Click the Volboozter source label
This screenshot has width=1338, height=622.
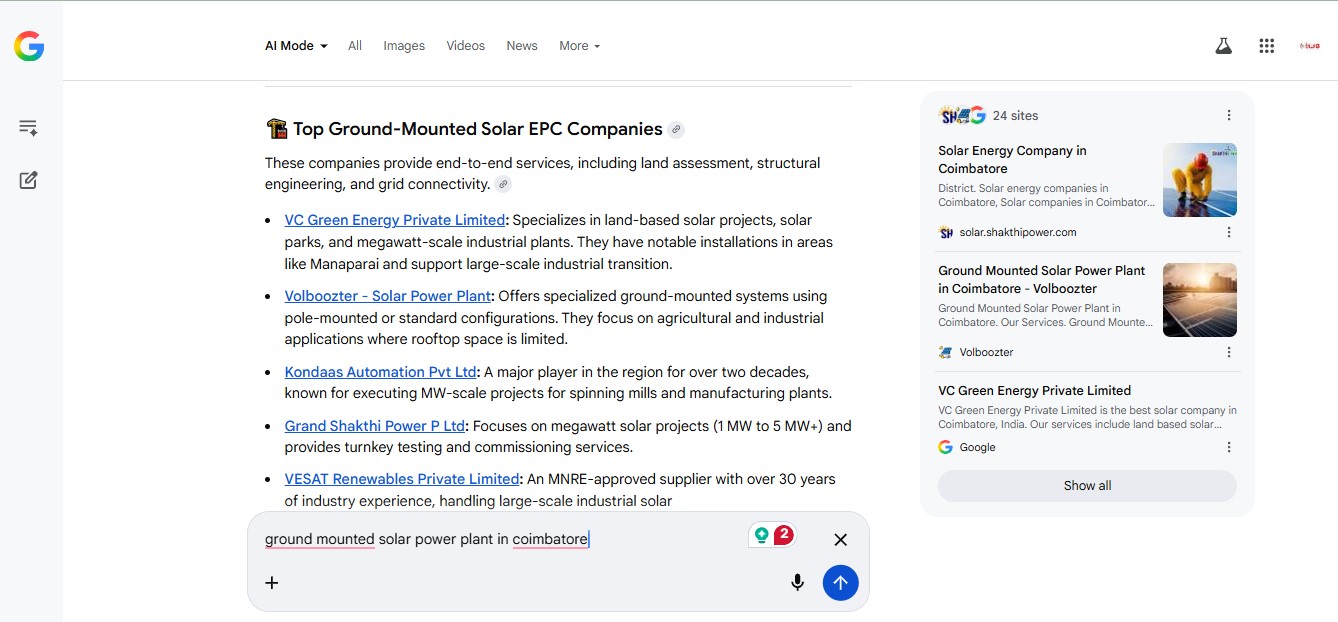986,352
